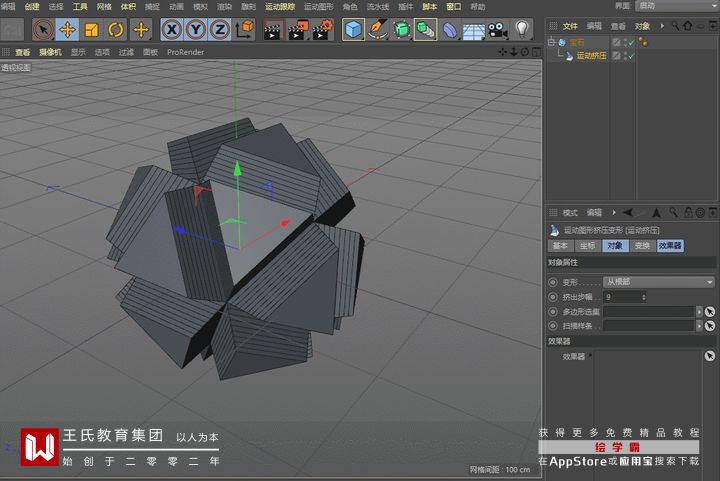Open the 界面 layout dropdown

coord(677,6)
